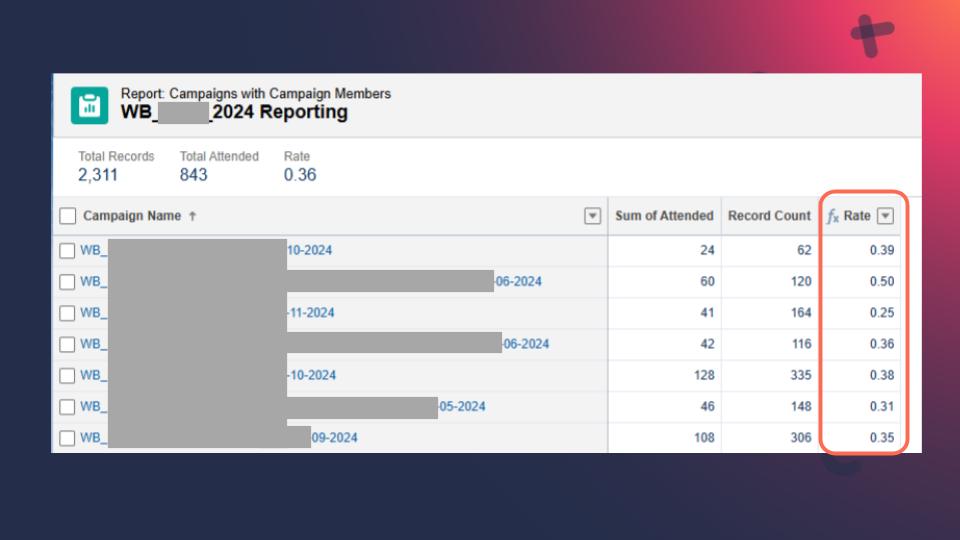960x540 pixels.
Task: Click the summary Rate value 0.36
Action: 300,175
